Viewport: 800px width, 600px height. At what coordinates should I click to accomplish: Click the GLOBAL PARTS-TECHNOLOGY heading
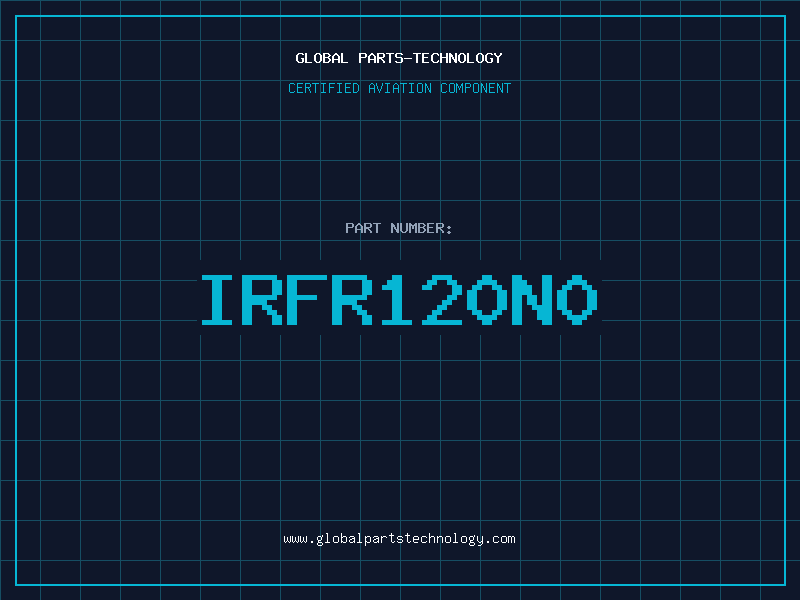399,58
